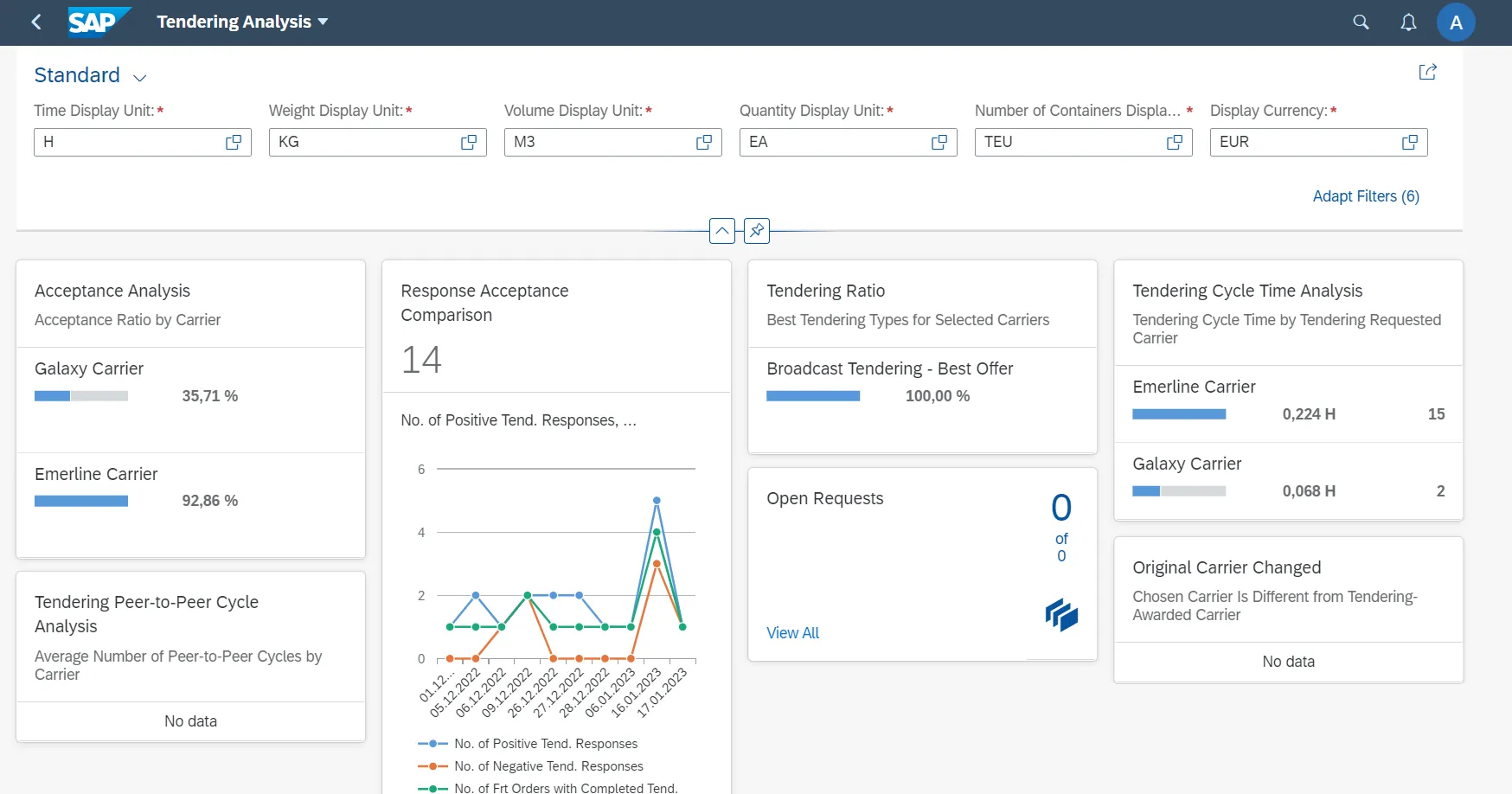
Task: Open the Tendering Ratio card header
Action: [x=922, y=304]
